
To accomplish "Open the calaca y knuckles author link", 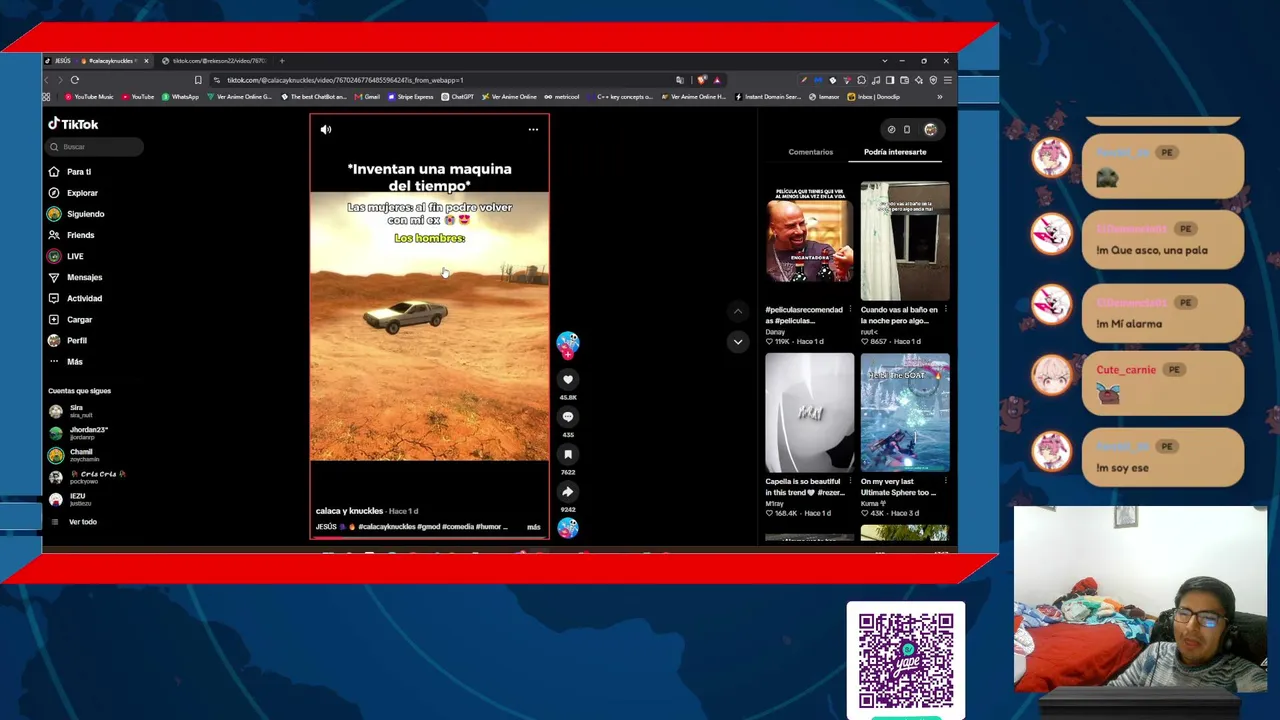I will tap(349, 511).
